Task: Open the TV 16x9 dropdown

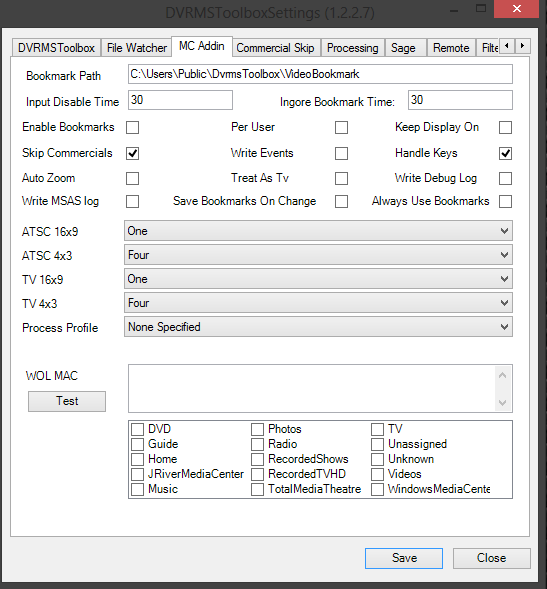Action: click(318, 279)
